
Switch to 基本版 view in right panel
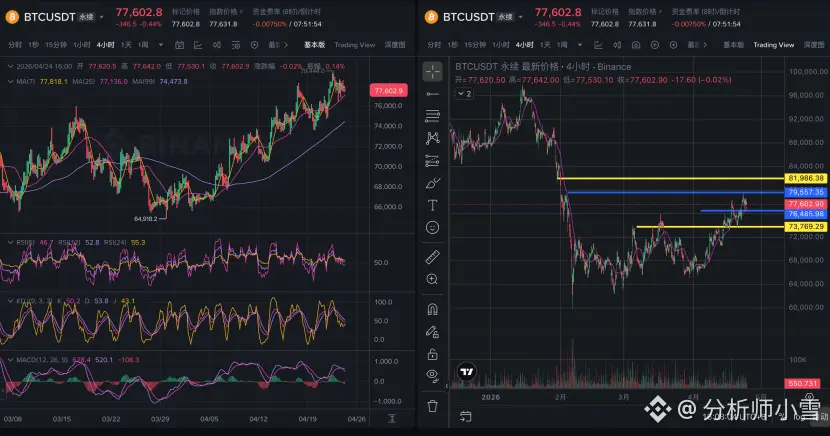pos(734,45)
